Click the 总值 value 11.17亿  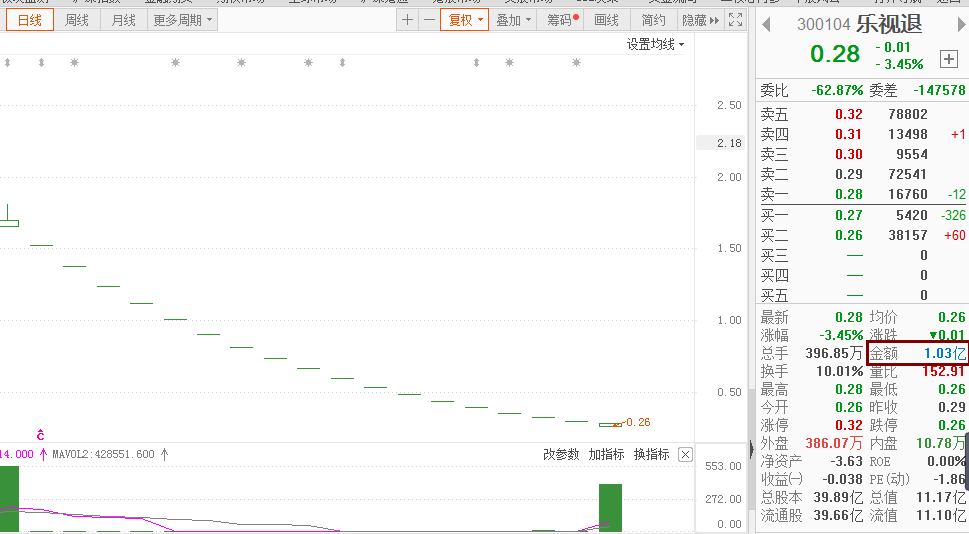coord(941,497)
